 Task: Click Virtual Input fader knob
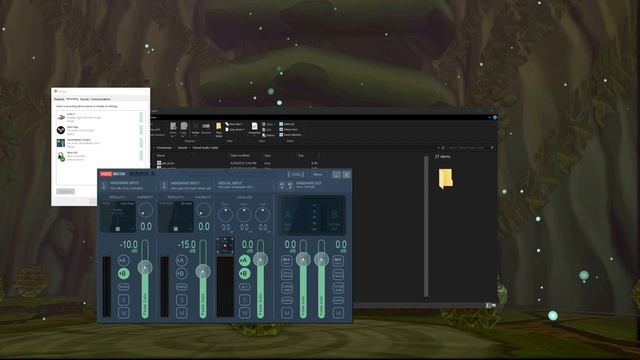[x=260, y=259]
